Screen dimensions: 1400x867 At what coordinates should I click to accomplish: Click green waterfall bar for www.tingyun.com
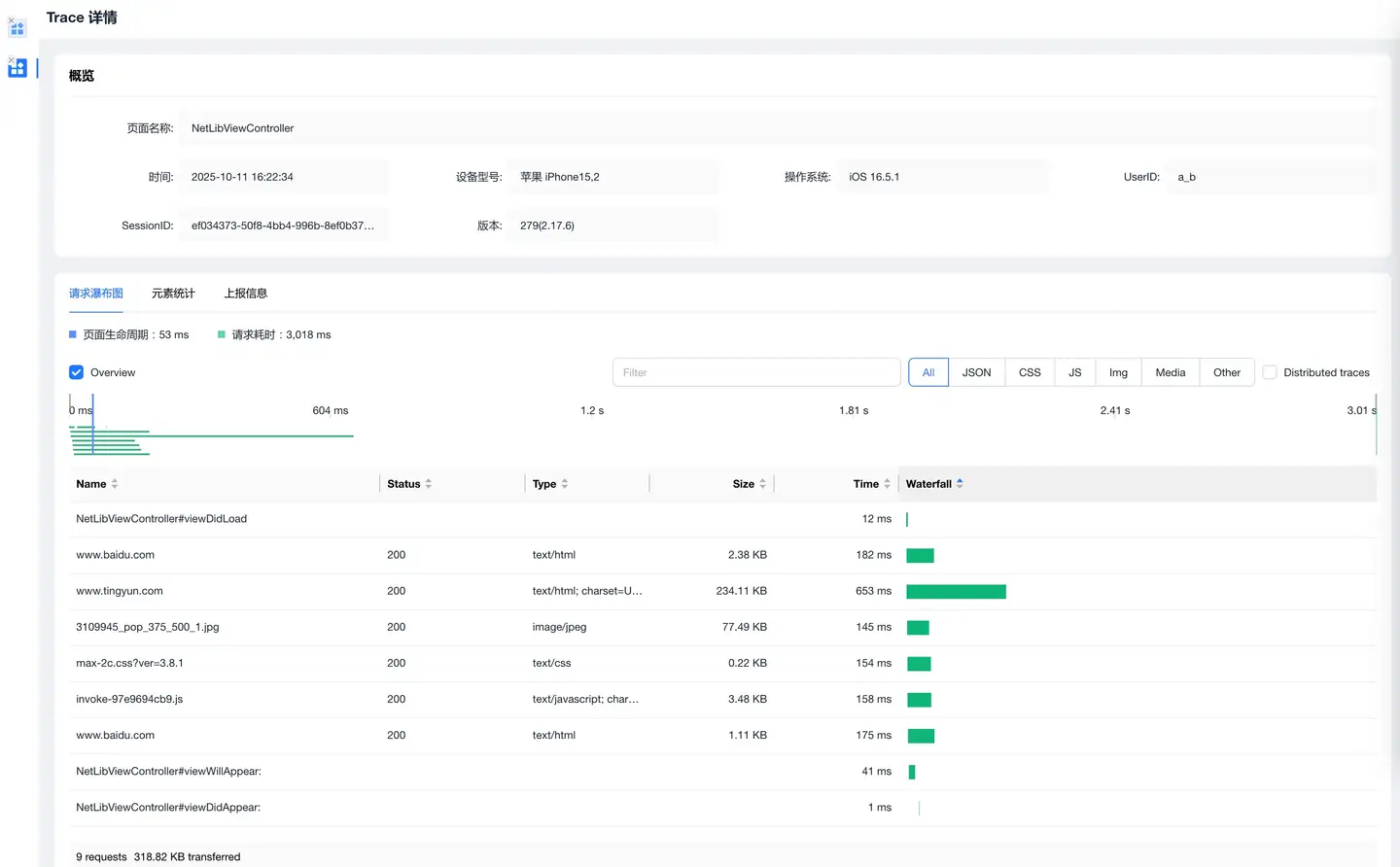tap(956, 592)
